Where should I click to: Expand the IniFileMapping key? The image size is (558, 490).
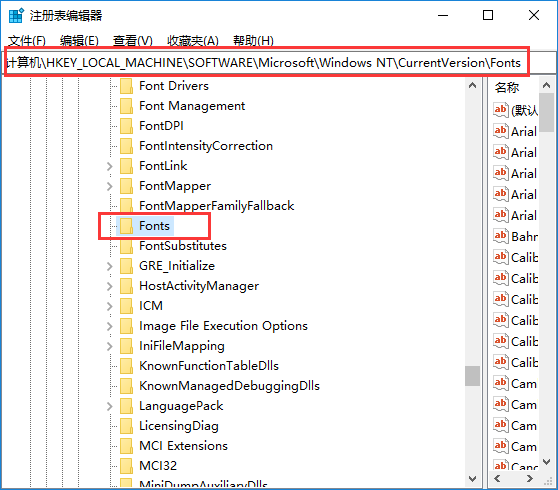pyautogui.click(x=110, y=346)
